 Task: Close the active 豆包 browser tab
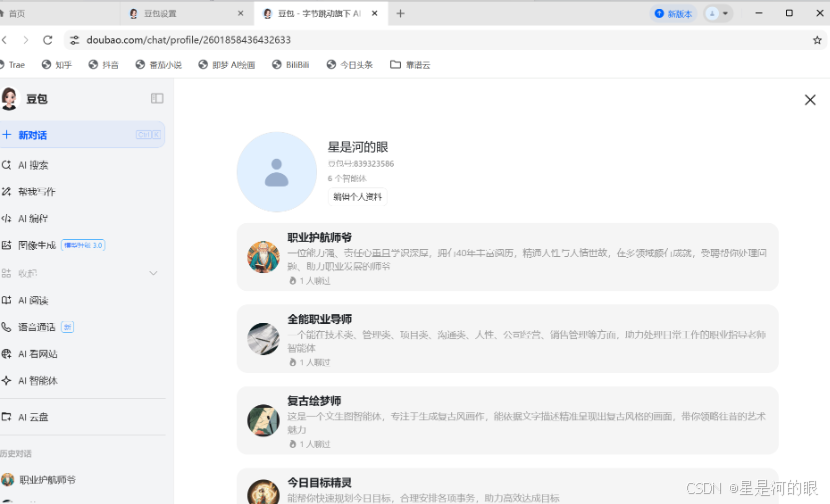374,13
